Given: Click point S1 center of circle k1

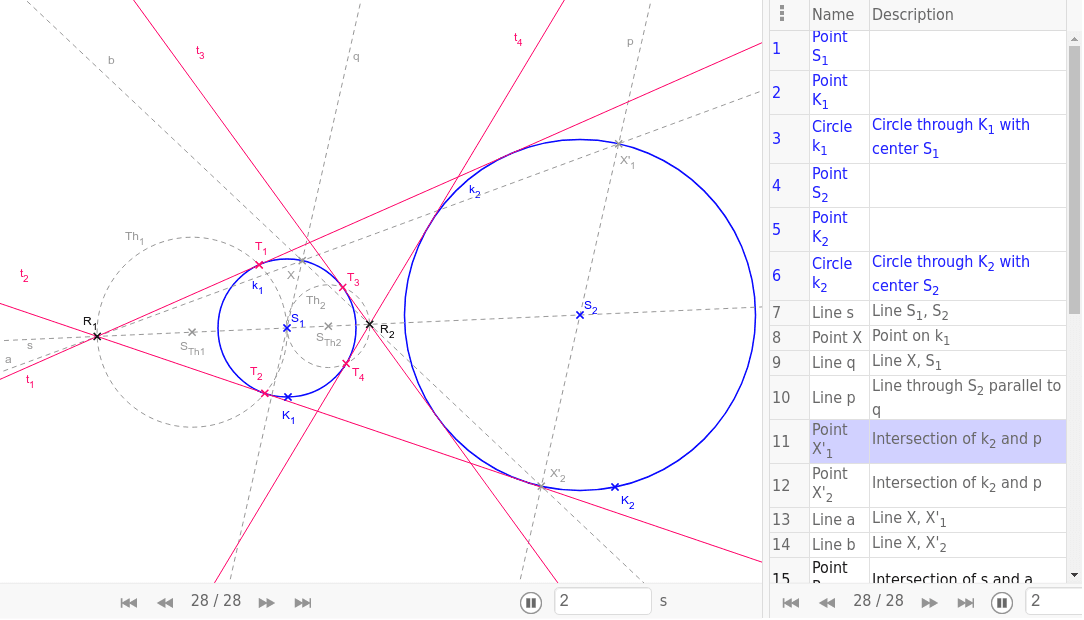Looking at the screenshot, I should [287, 328].
